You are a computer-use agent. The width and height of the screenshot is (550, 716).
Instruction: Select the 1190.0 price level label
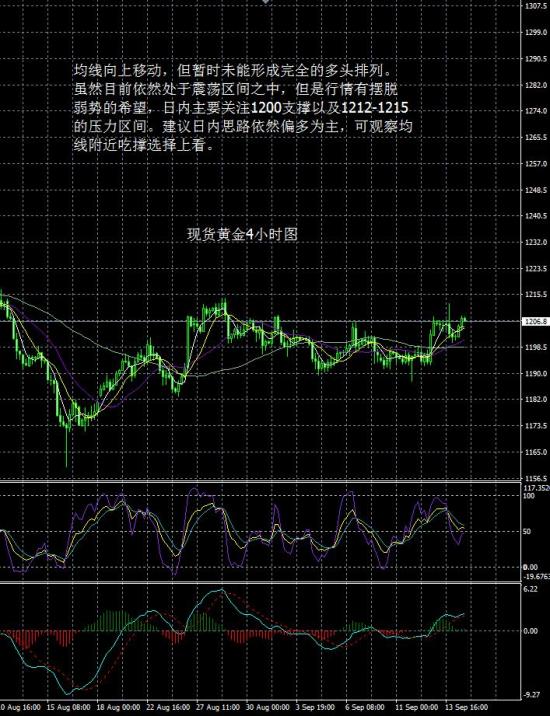(536, 374)
